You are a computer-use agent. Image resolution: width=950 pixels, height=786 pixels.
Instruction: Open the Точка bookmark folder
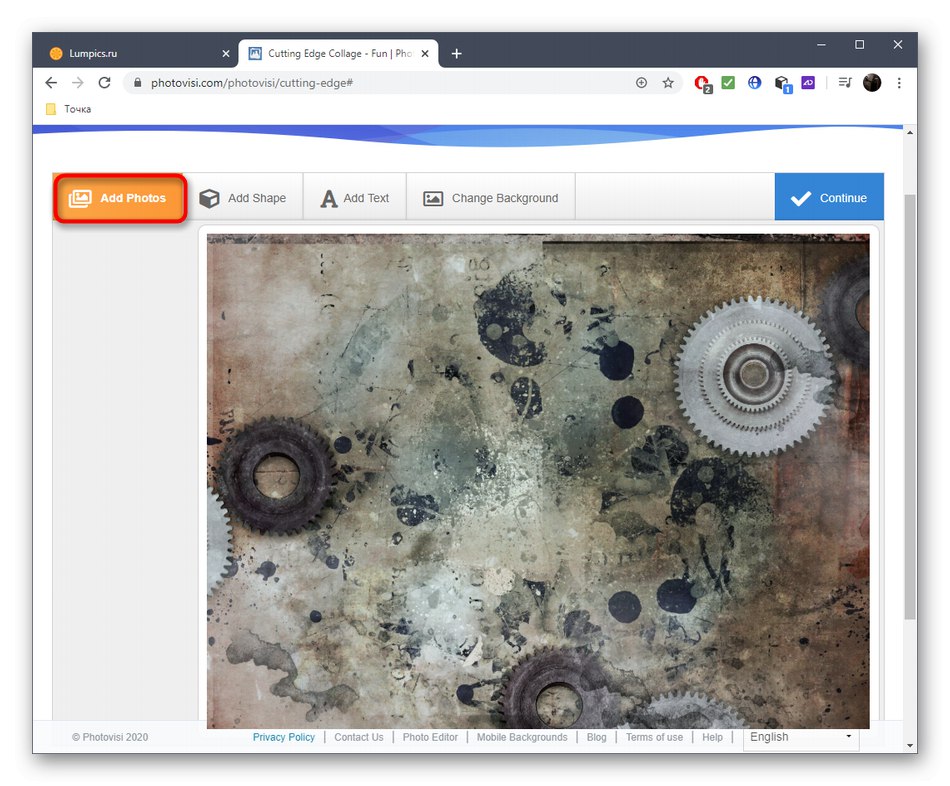[69, 109]
